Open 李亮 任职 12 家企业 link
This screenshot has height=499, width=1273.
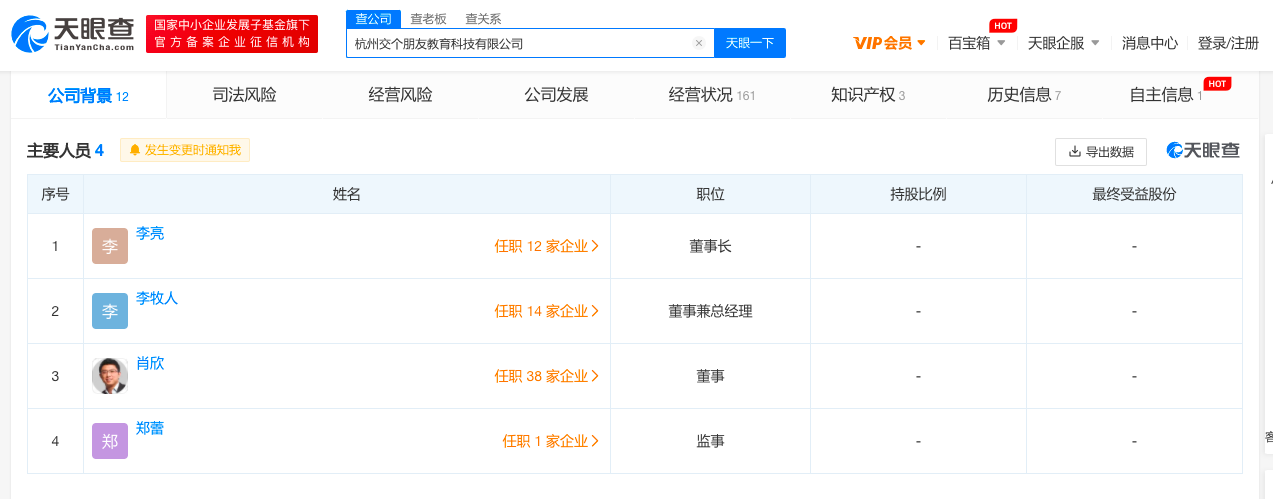coord(546,246)
